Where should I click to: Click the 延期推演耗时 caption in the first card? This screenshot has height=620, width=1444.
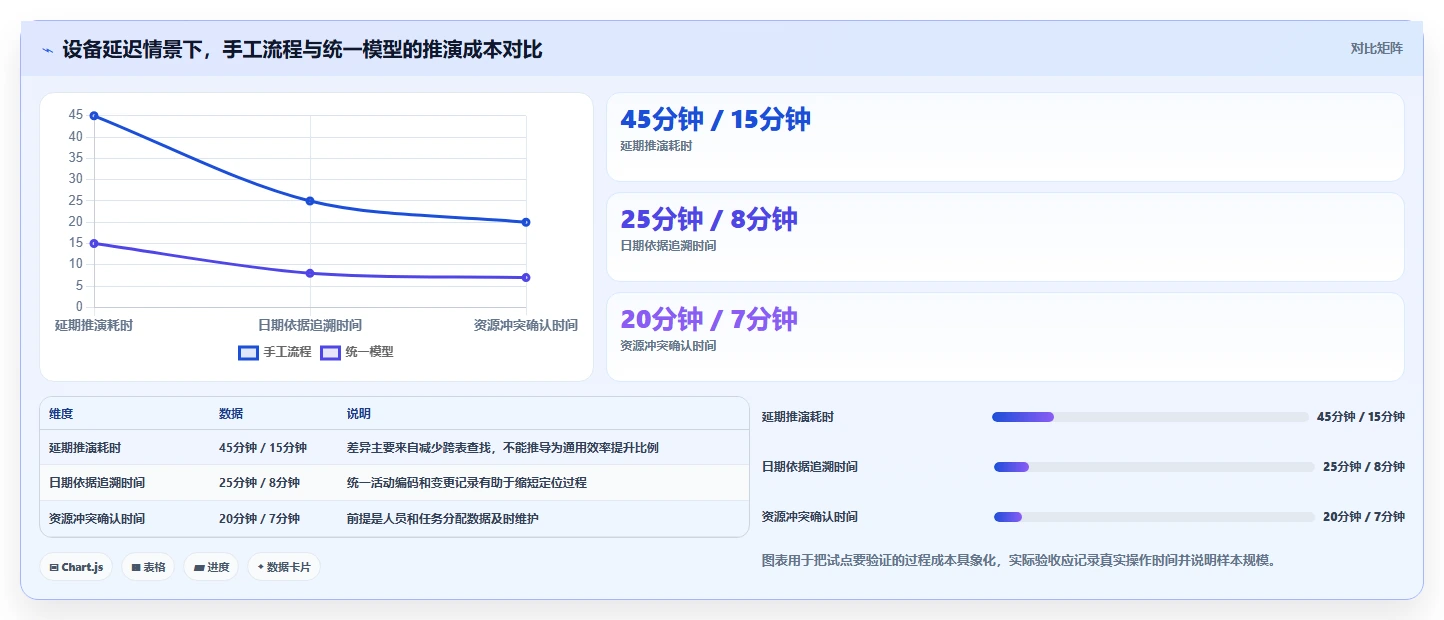tap(656, 146)
